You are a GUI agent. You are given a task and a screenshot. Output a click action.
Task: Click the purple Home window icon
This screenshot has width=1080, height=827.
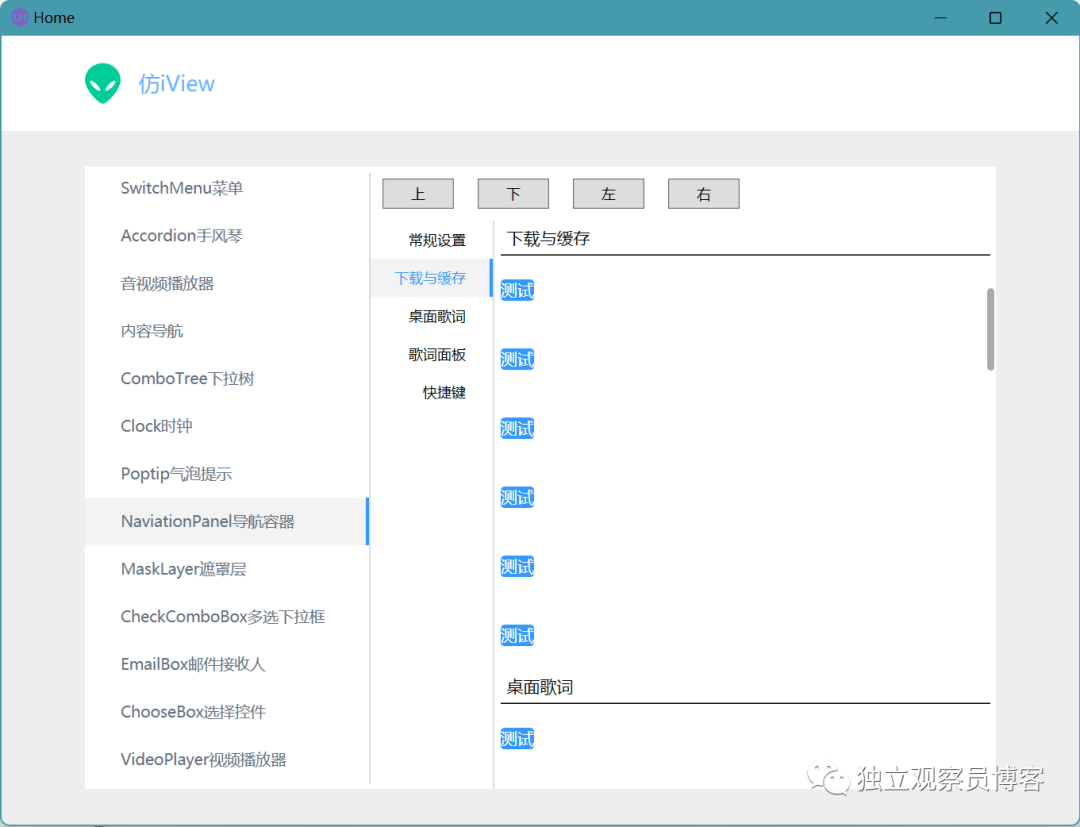point(19,17)
